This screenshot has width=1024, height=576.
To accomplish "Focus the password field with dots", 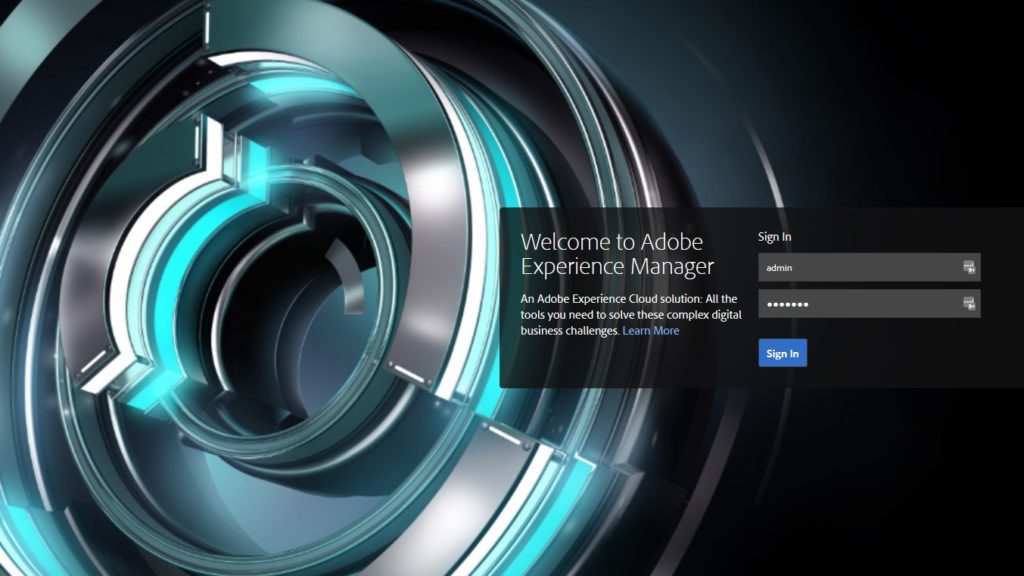I will pyautogui.click(x=869, y=304).
